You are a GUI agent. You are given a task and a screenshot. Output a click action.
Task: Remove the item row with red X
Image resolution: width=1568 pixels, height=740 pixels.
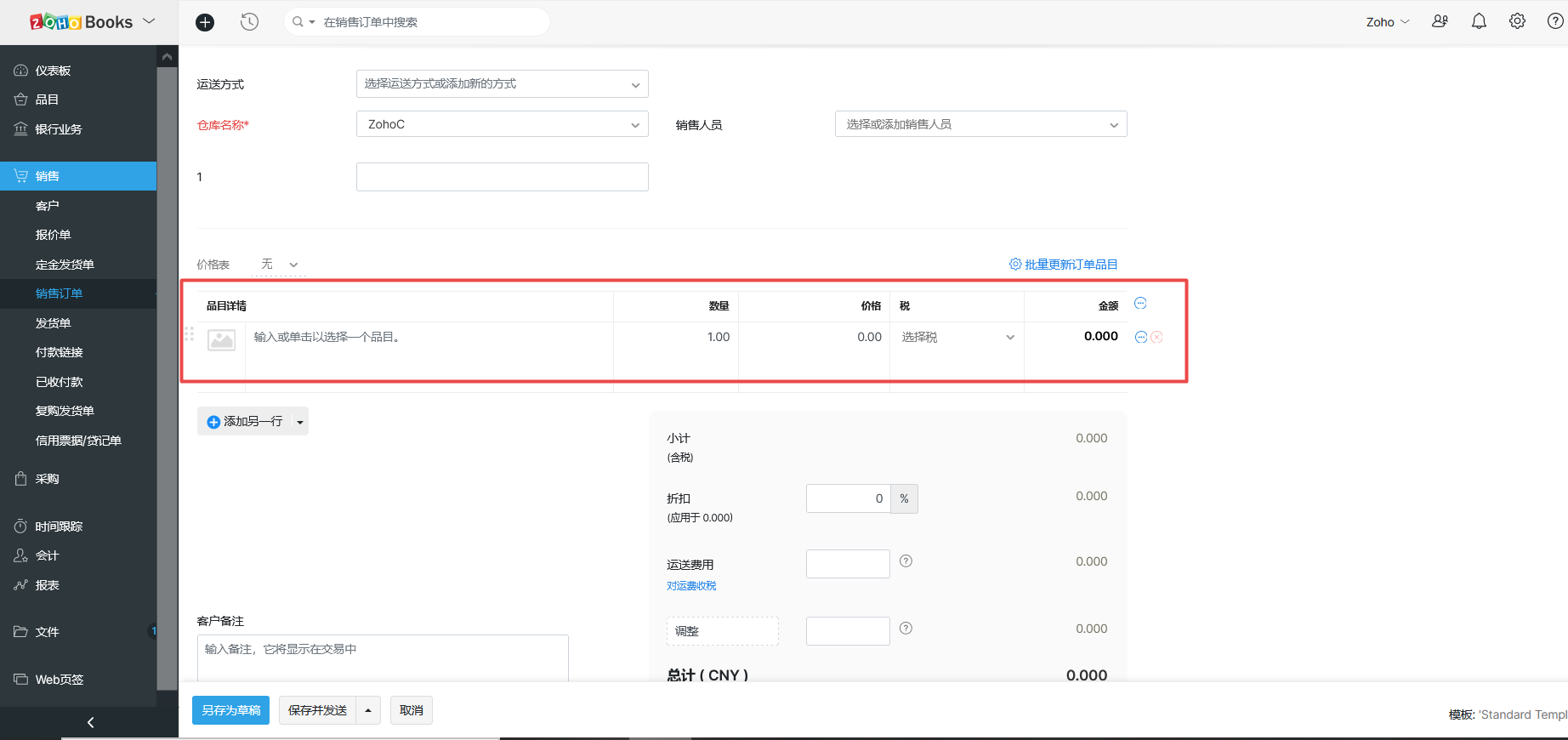1156,338
